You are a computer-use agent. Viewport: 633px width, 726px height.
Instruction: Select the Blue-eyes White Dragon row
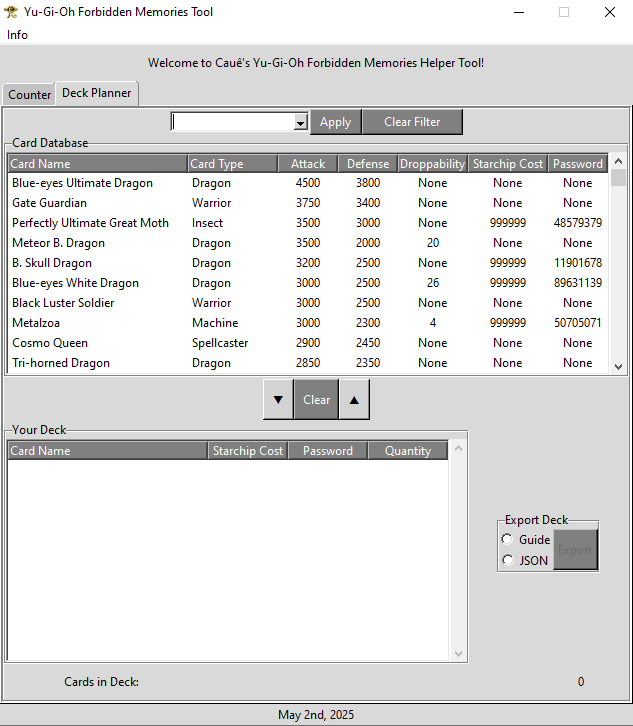pyautogui.click(x=307, y=282)
